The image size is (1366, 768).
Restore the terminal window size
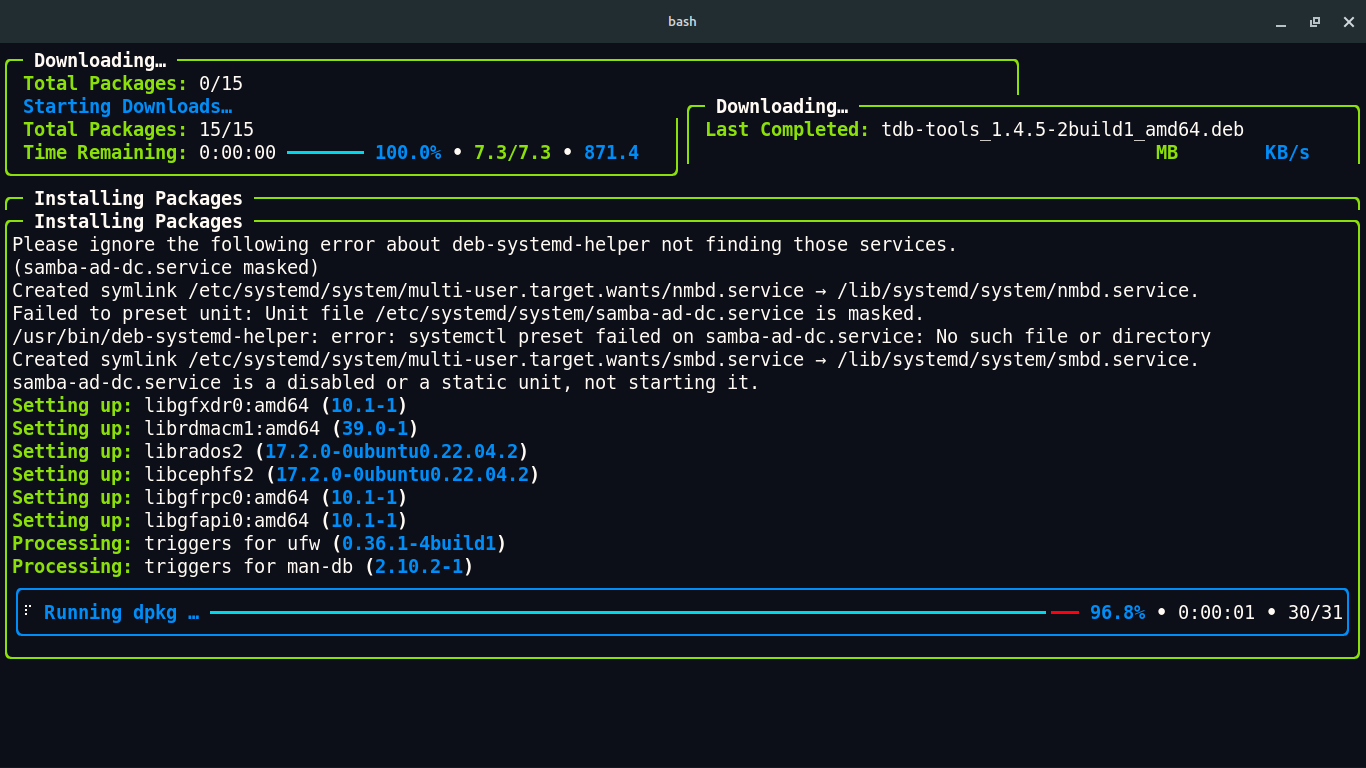(1315, 22)
